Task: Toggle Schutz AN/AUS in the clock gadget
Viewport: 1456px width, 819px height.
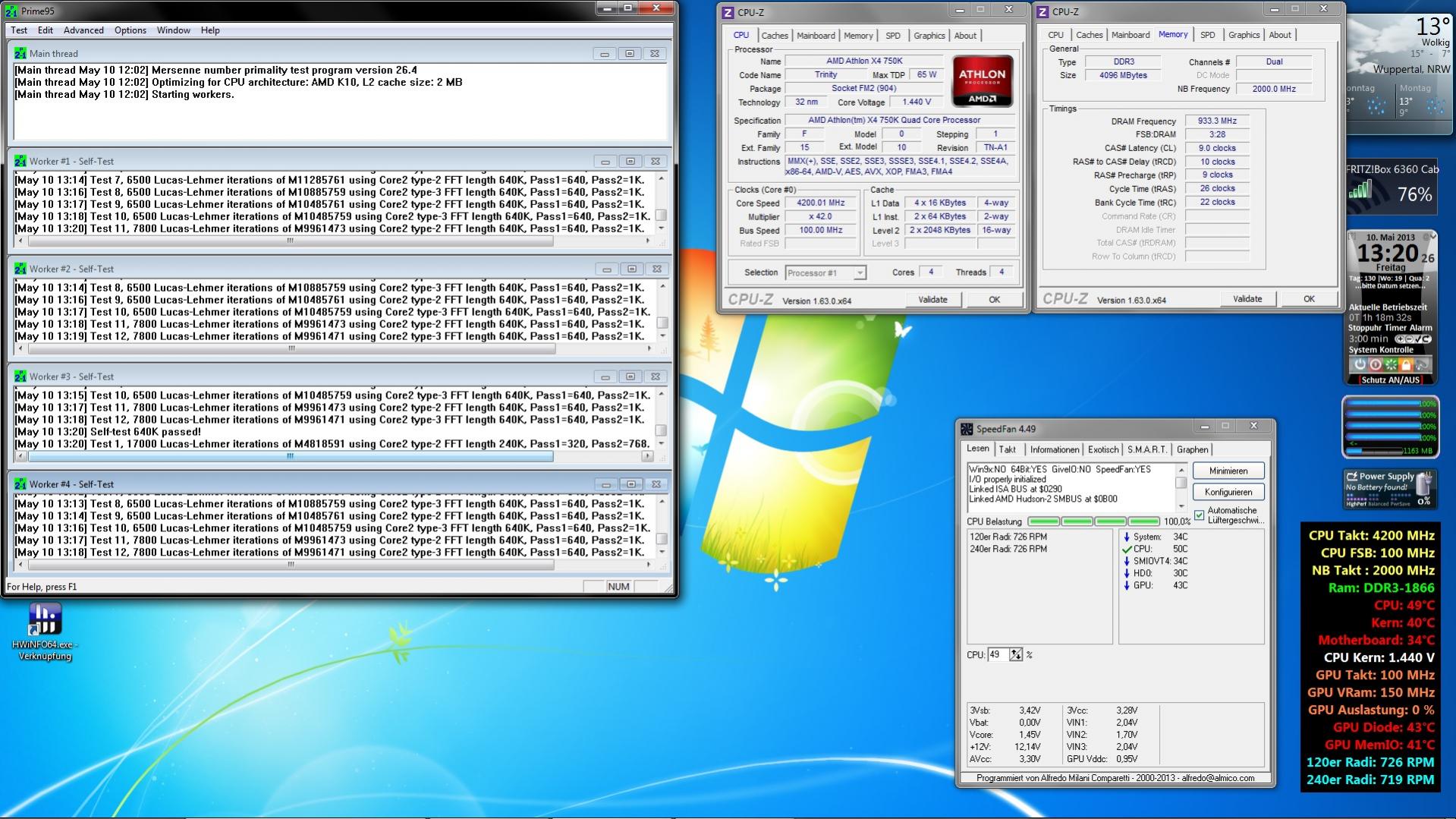Action: pos(1391,380)
